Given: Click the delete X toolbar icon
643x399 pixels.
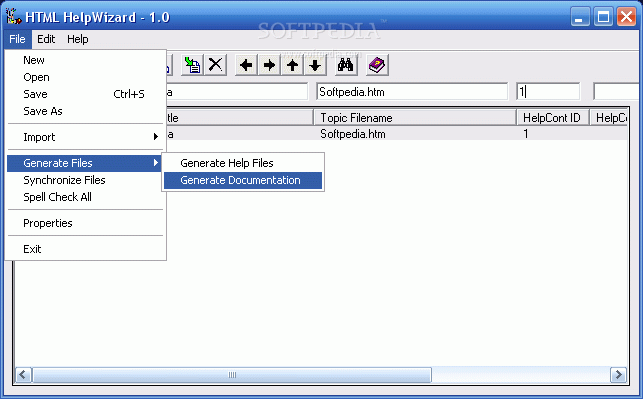Looking at the screenshot, I should tap(215, 65).
